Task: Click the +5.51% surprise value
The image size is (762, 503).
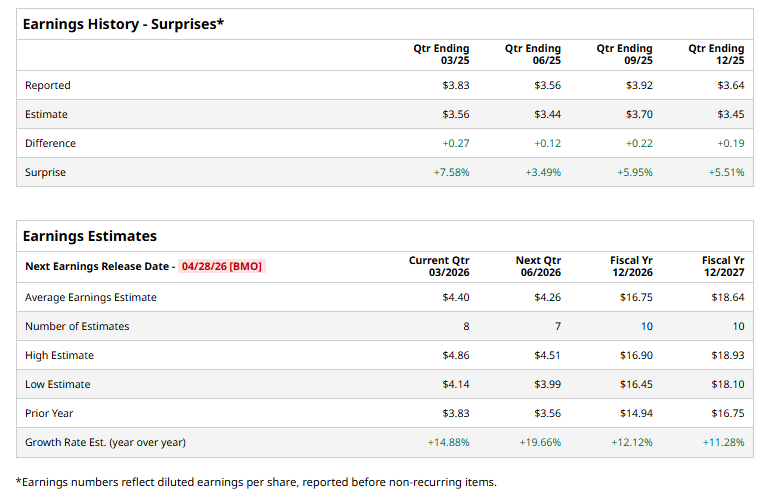Action: click(x=726, y=172)
